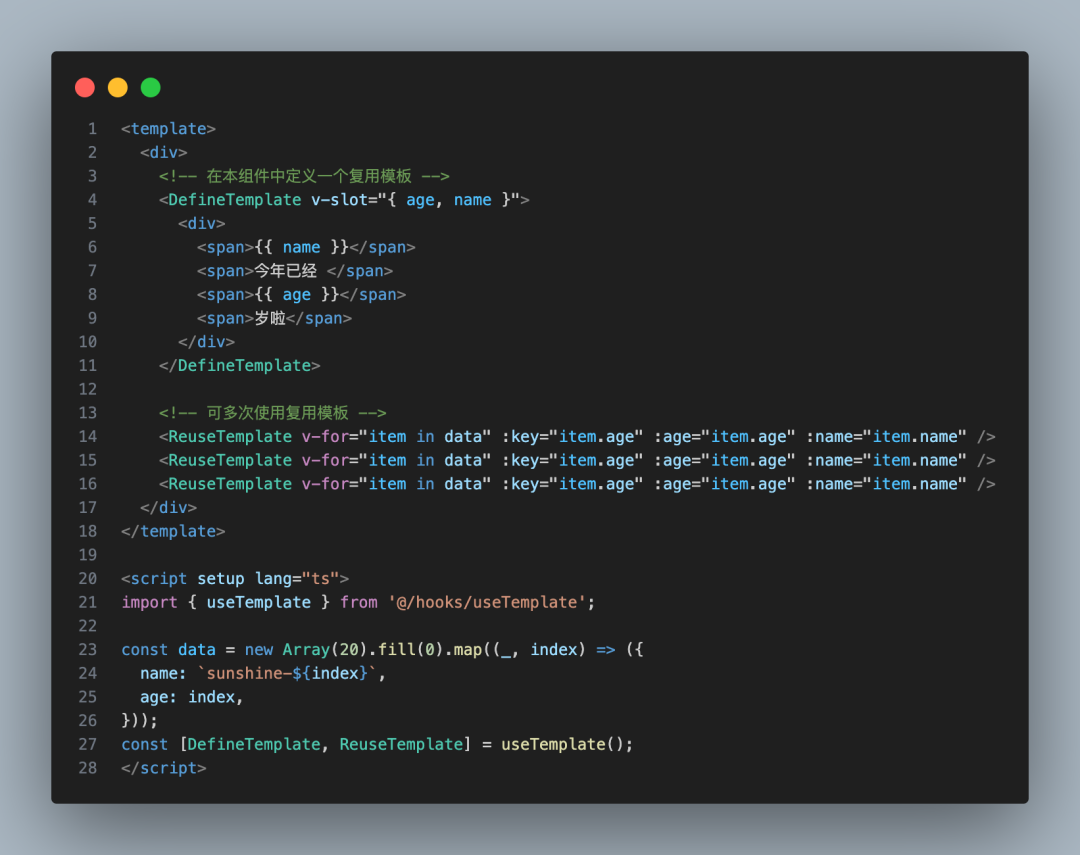Click the closing </script> tag
This screenshot has width=1080, height=855.
(x=164, y=768)
